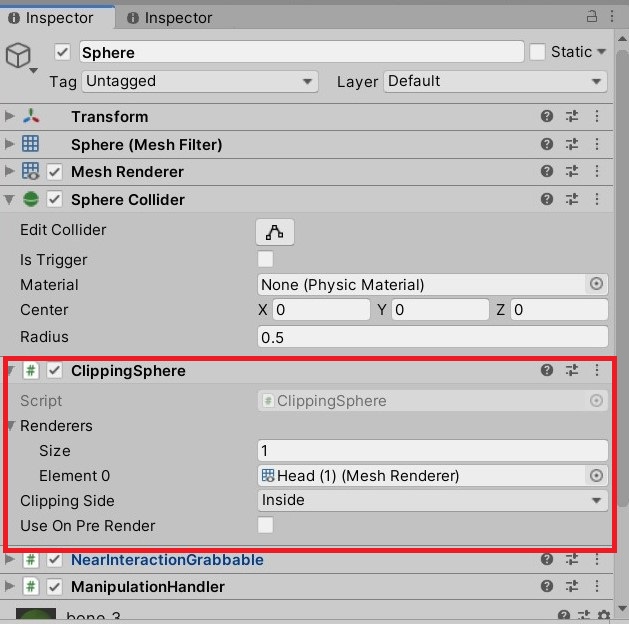Screen dimensions: 629x624
Task: Expand the Transform component
Action: (x=9, y=116)
